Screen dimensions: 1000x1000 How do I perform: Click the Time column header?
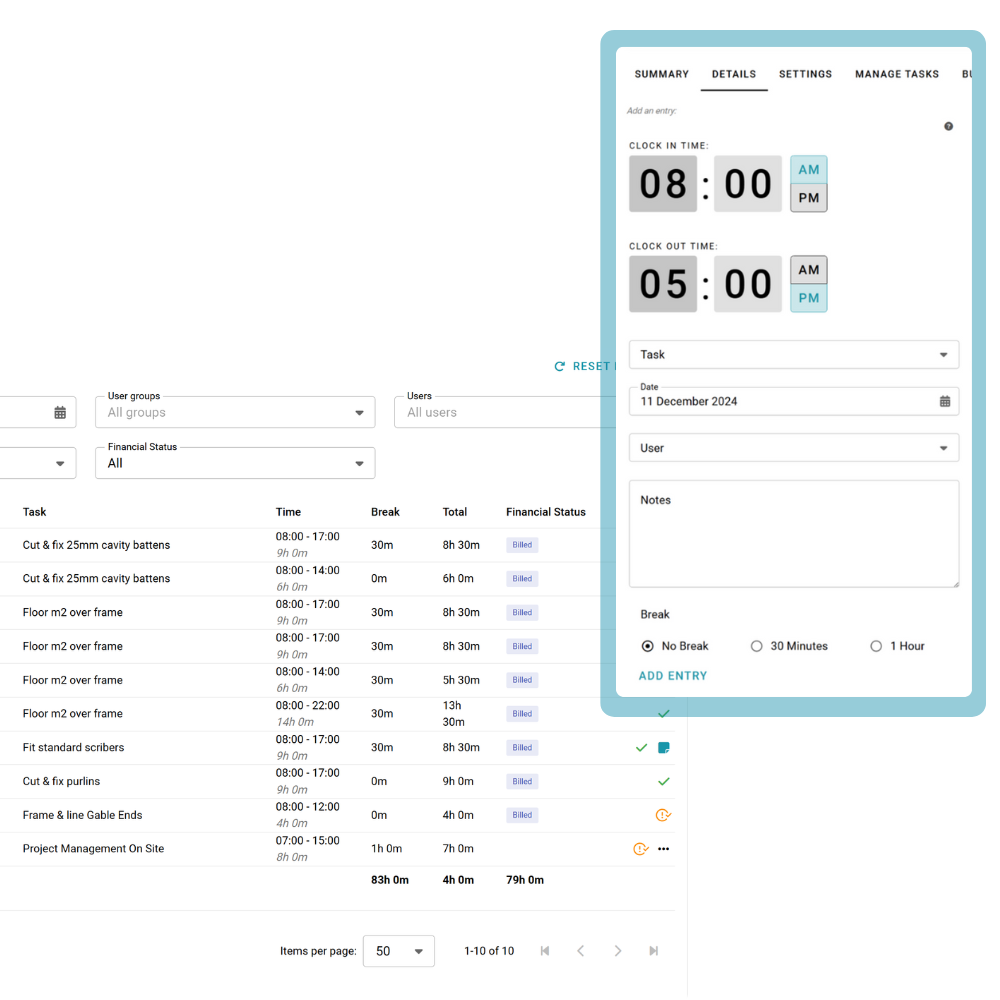click(288, 512)
